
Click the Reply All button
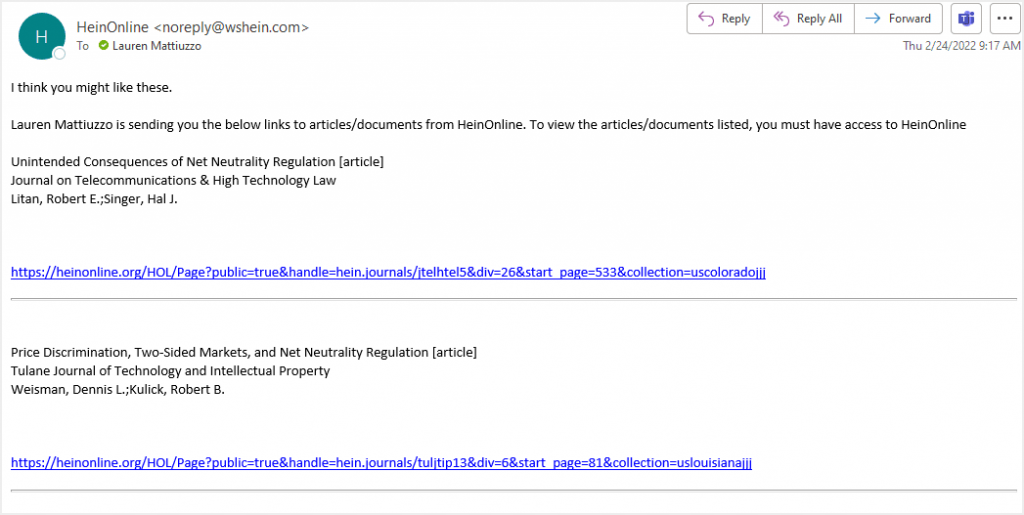[808, 19]
